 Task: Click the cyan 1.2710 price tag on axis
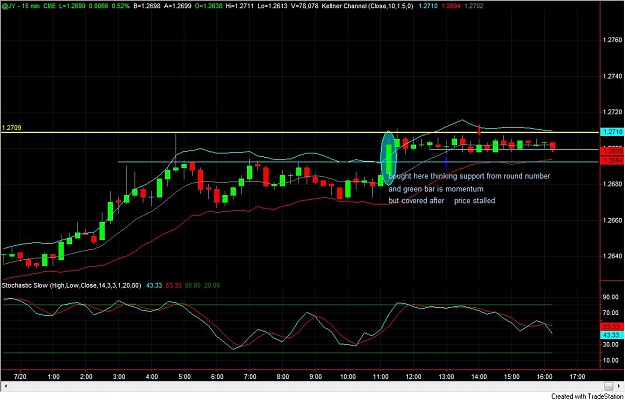point(611,132)
